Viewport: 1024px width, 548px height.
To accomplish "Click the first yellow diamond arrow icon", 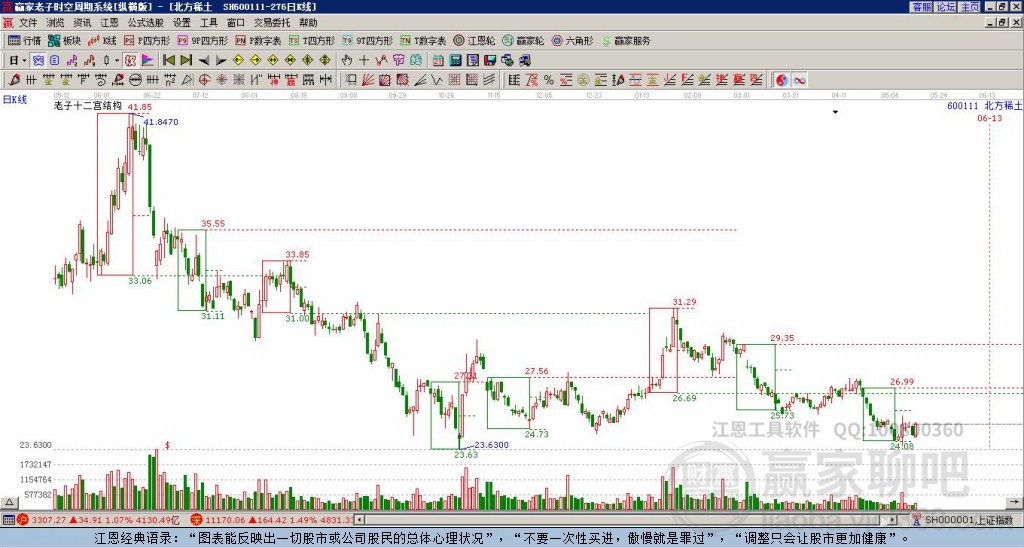I will 238,61.
